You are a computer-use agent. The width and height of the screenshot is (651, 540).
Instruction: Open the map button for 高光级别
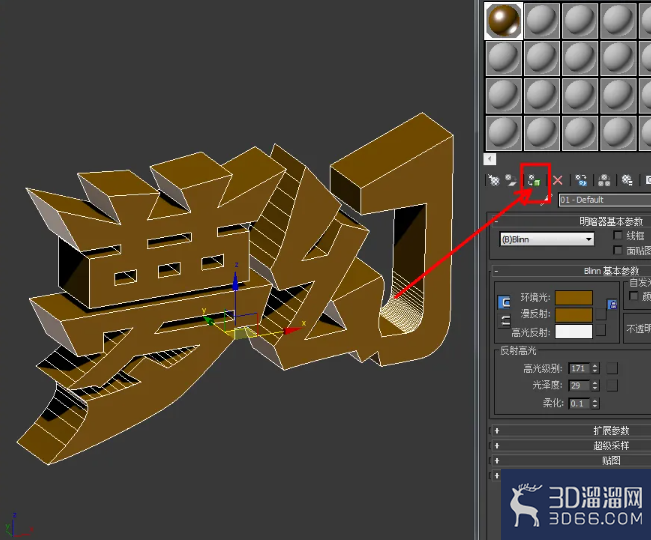[612, 368]
